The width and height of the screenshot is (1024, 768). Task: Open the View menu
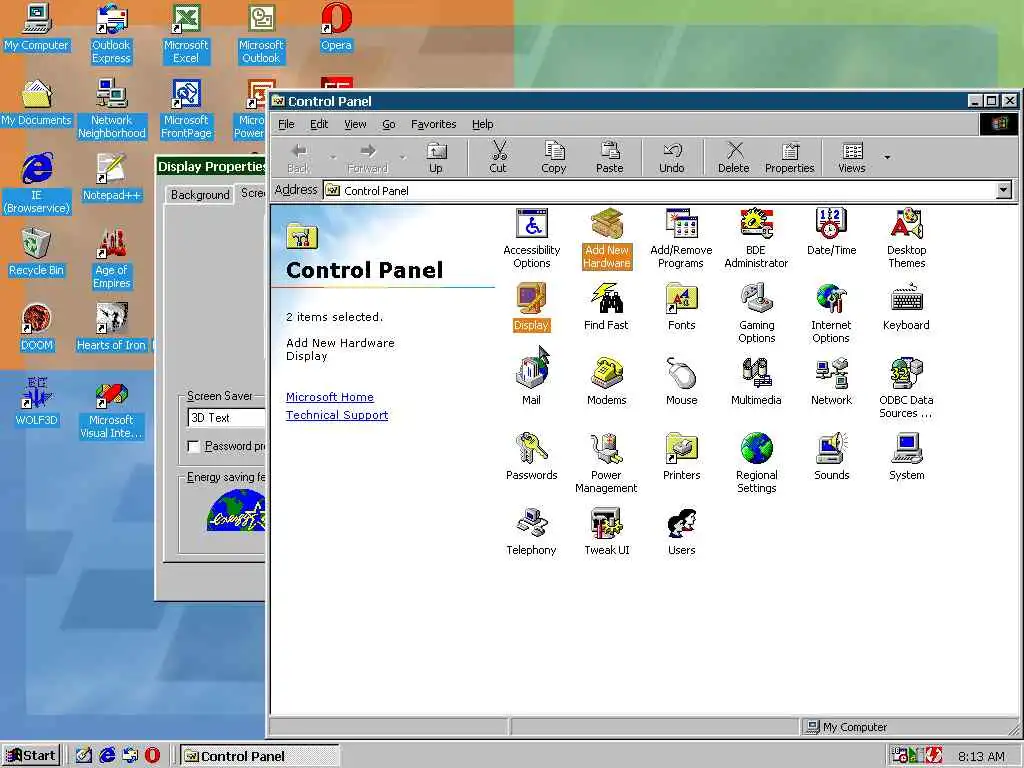tap(355, 124)
